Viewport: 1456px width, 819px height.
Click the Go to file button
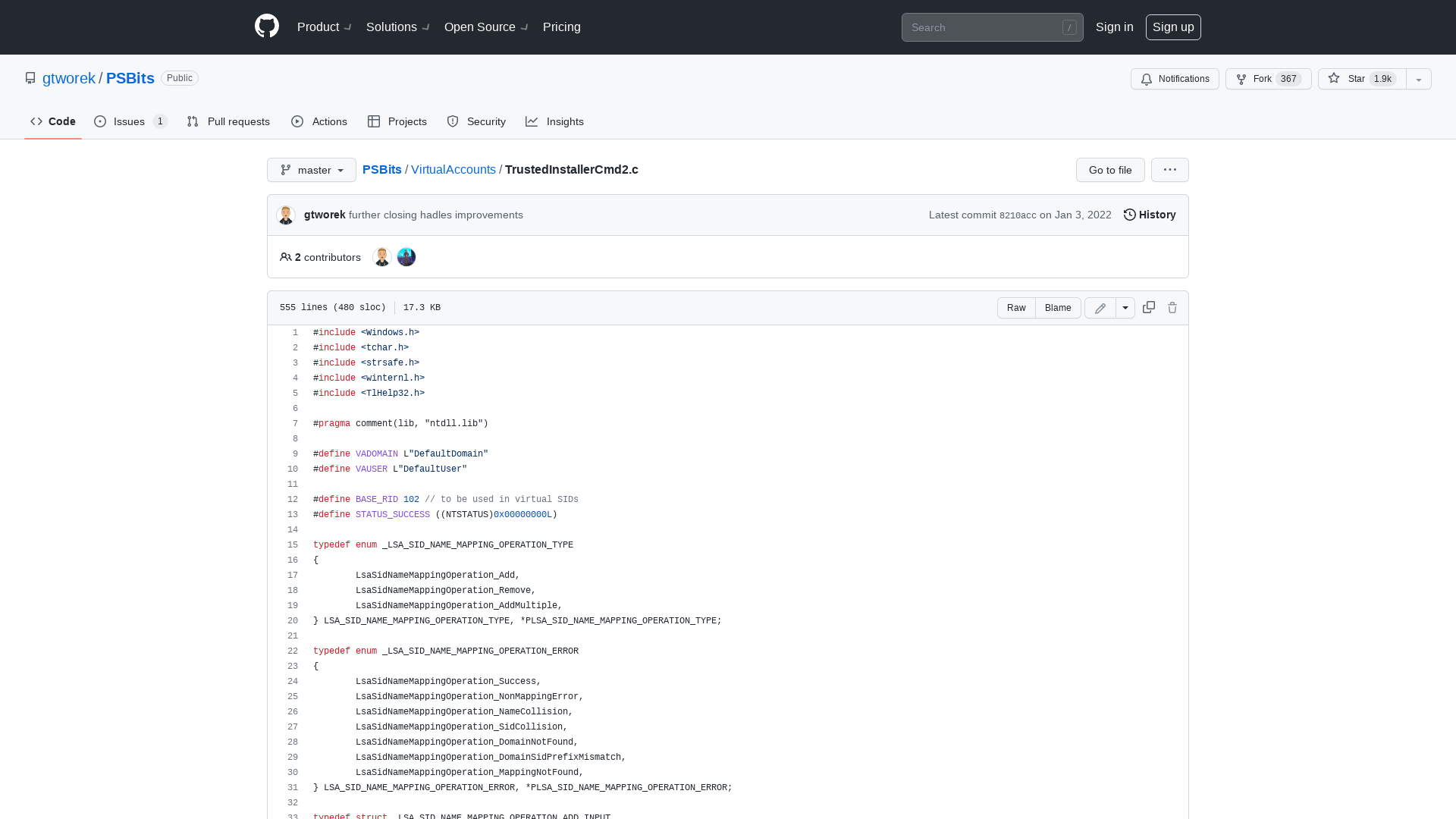1110,170
